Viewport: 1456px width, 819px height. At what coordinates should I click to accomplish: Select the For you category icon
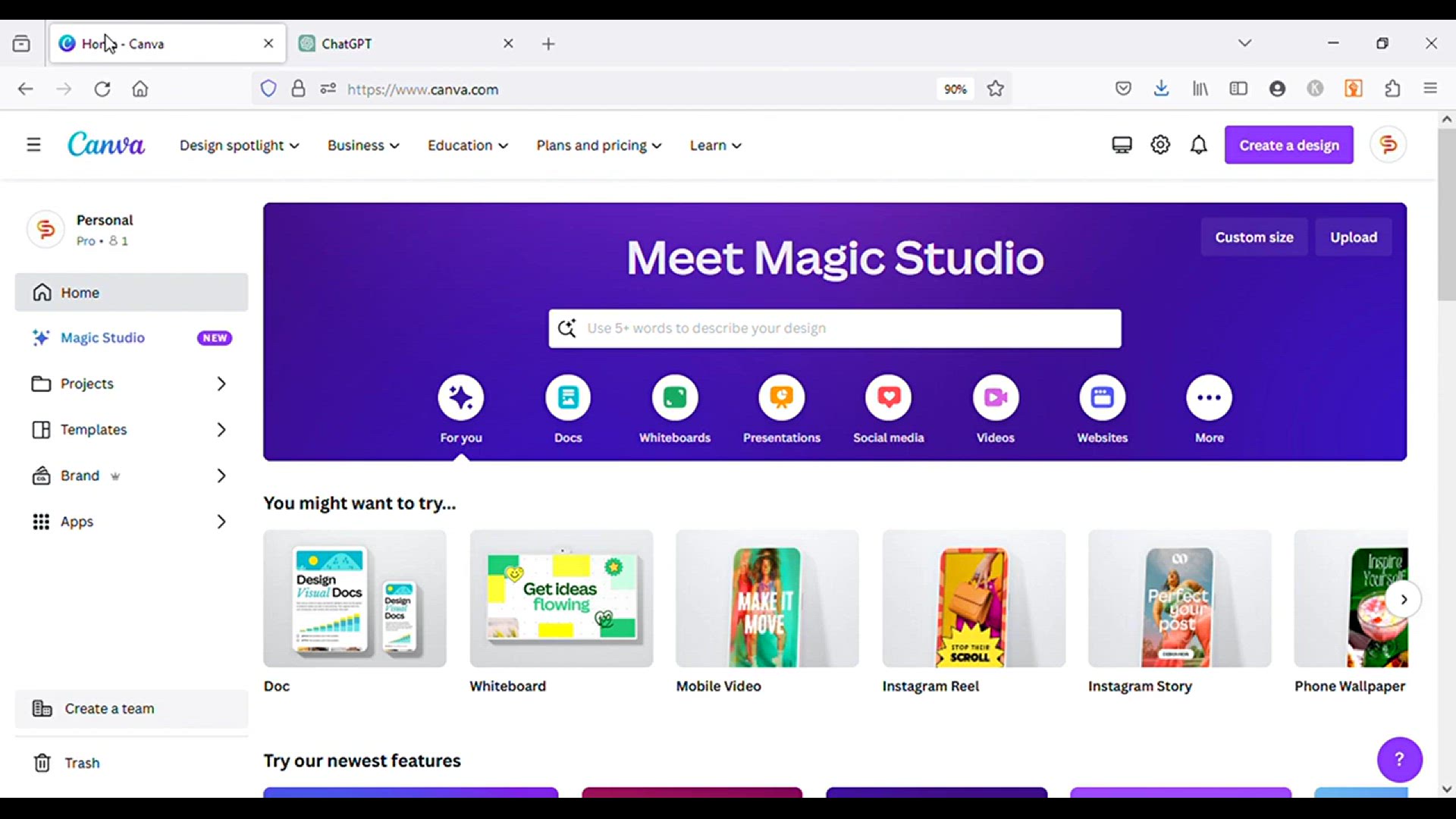[x=460, y=397]
